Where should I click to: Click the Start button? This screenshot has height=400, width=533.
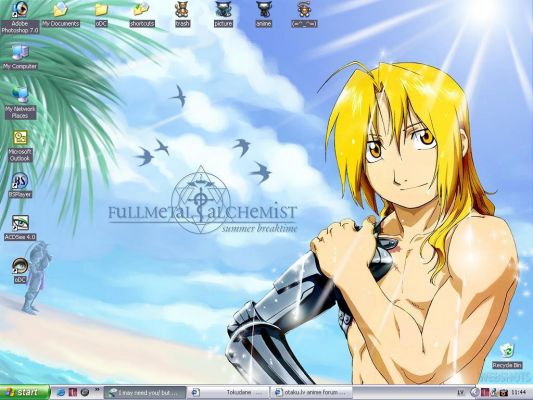[25, 392]
